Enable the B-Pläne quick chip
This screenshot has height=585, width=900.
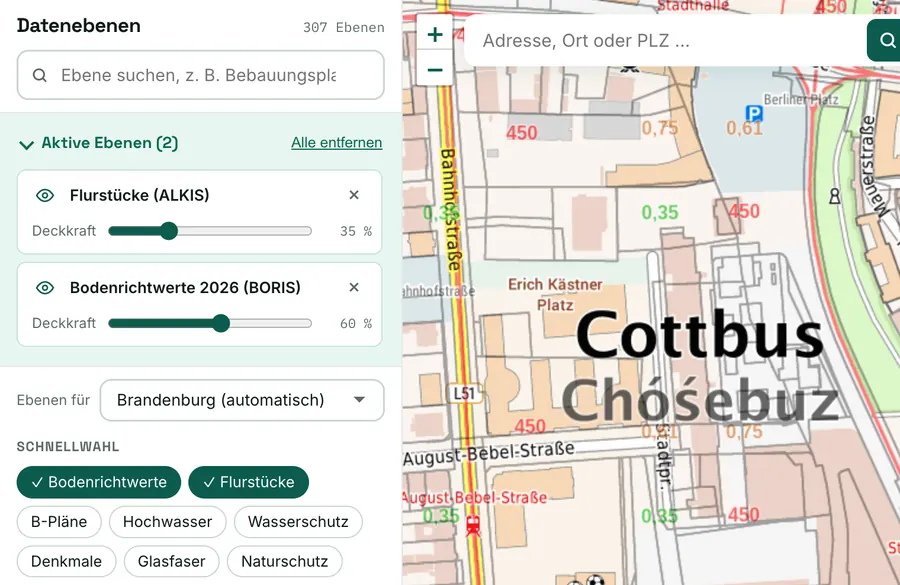59,522
